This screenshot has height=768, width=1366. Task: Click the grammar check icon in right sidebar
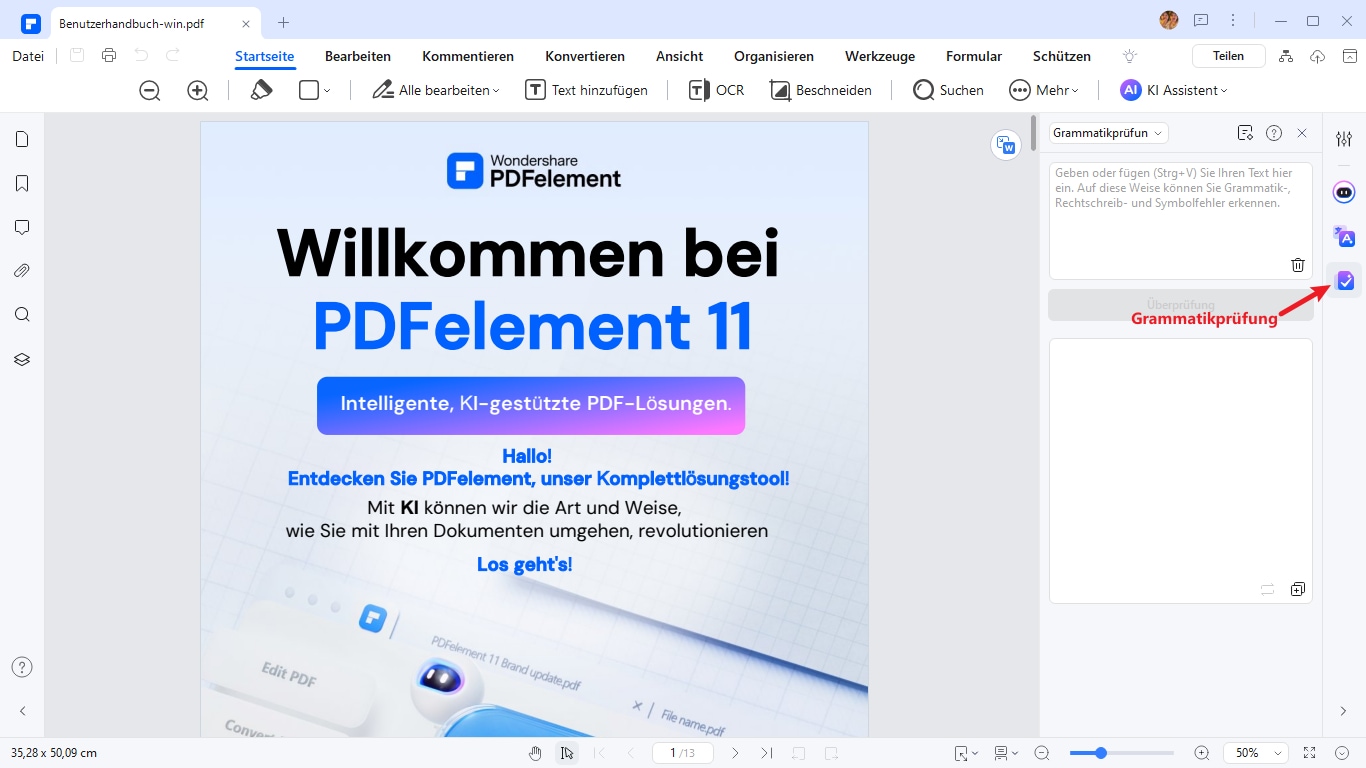pyautogui.click(x=1345, y=281)
